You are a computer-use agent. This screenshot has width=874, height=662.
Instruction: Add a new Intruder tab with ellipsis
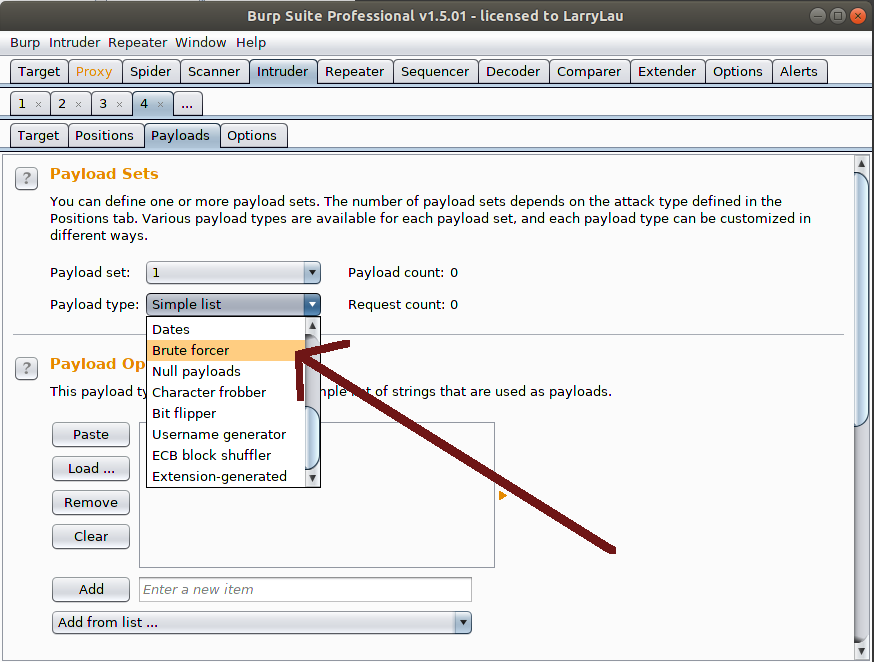(187, 104)
